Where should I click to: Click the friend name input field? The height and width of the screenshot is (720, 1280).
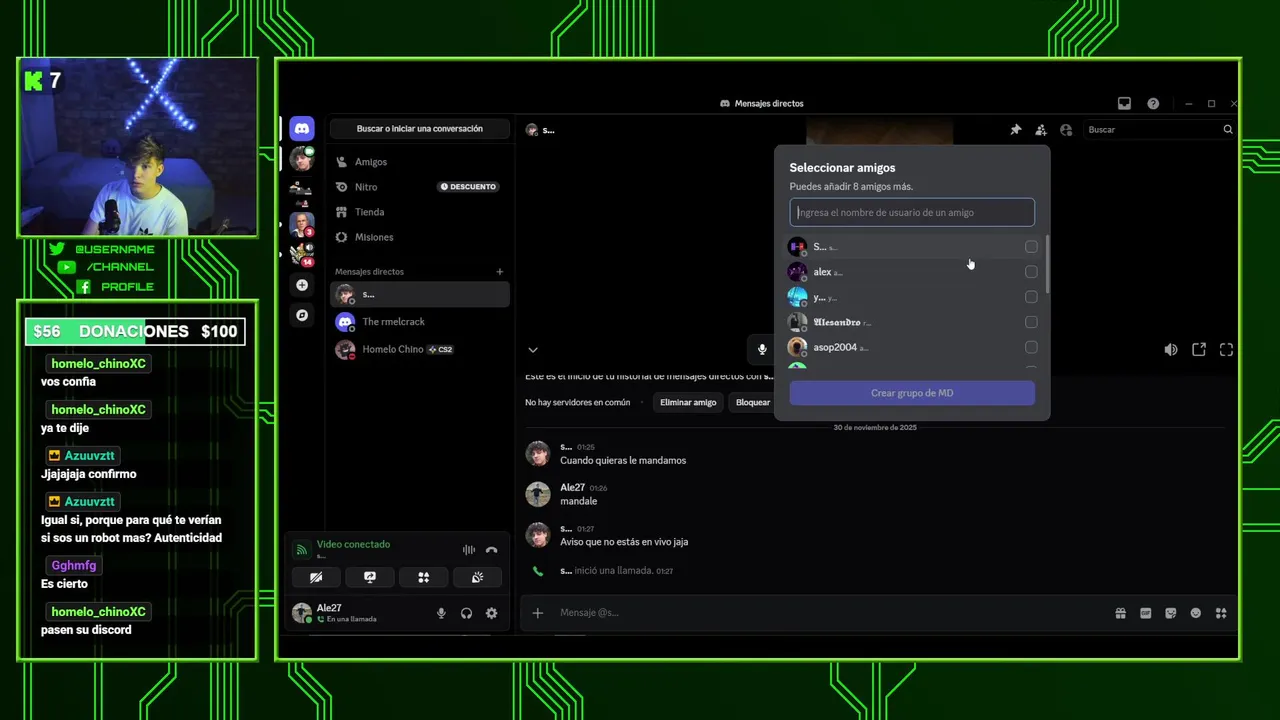[912, 212]
